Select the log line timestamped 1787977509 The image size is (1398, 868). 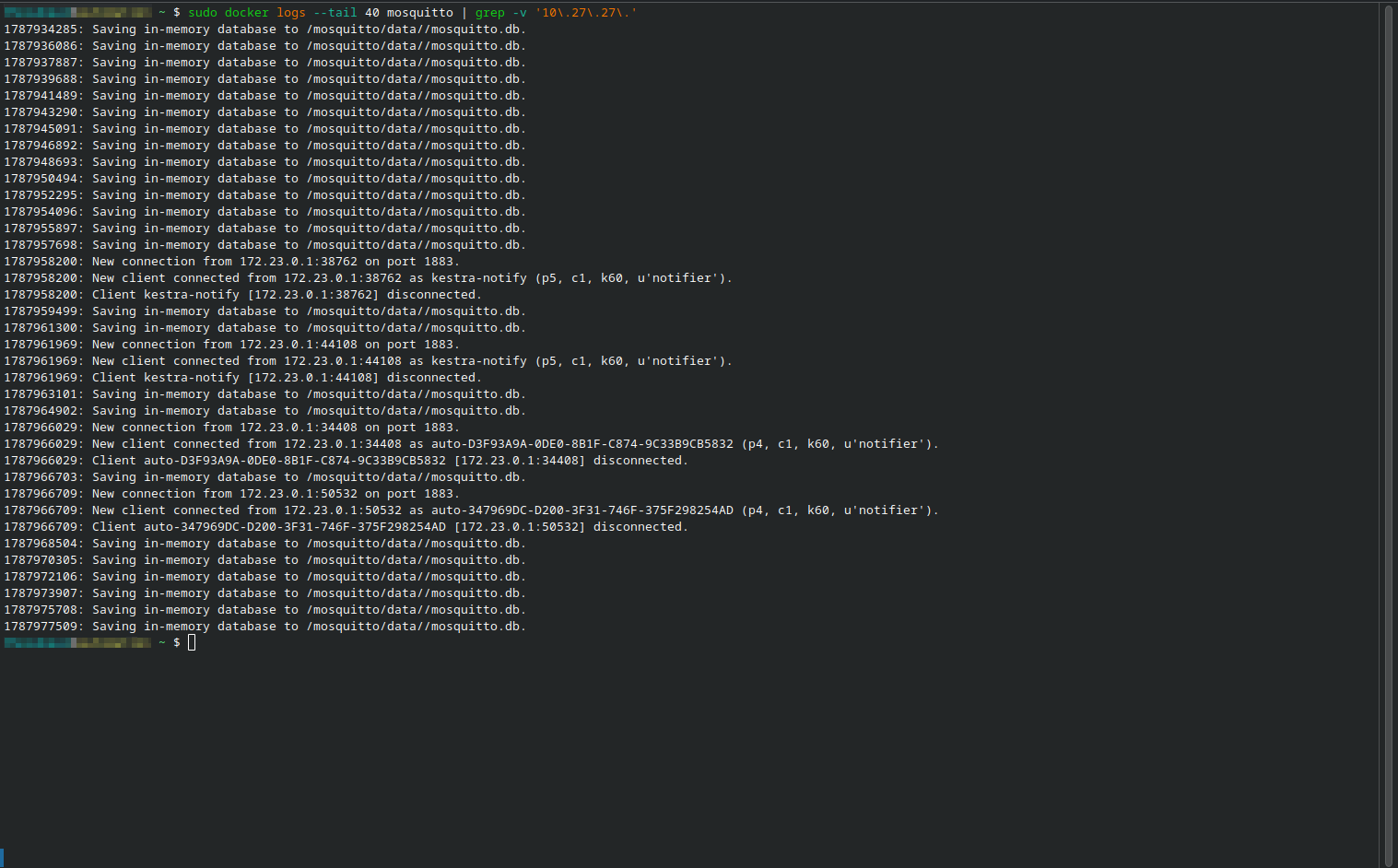tap(265, 627)
